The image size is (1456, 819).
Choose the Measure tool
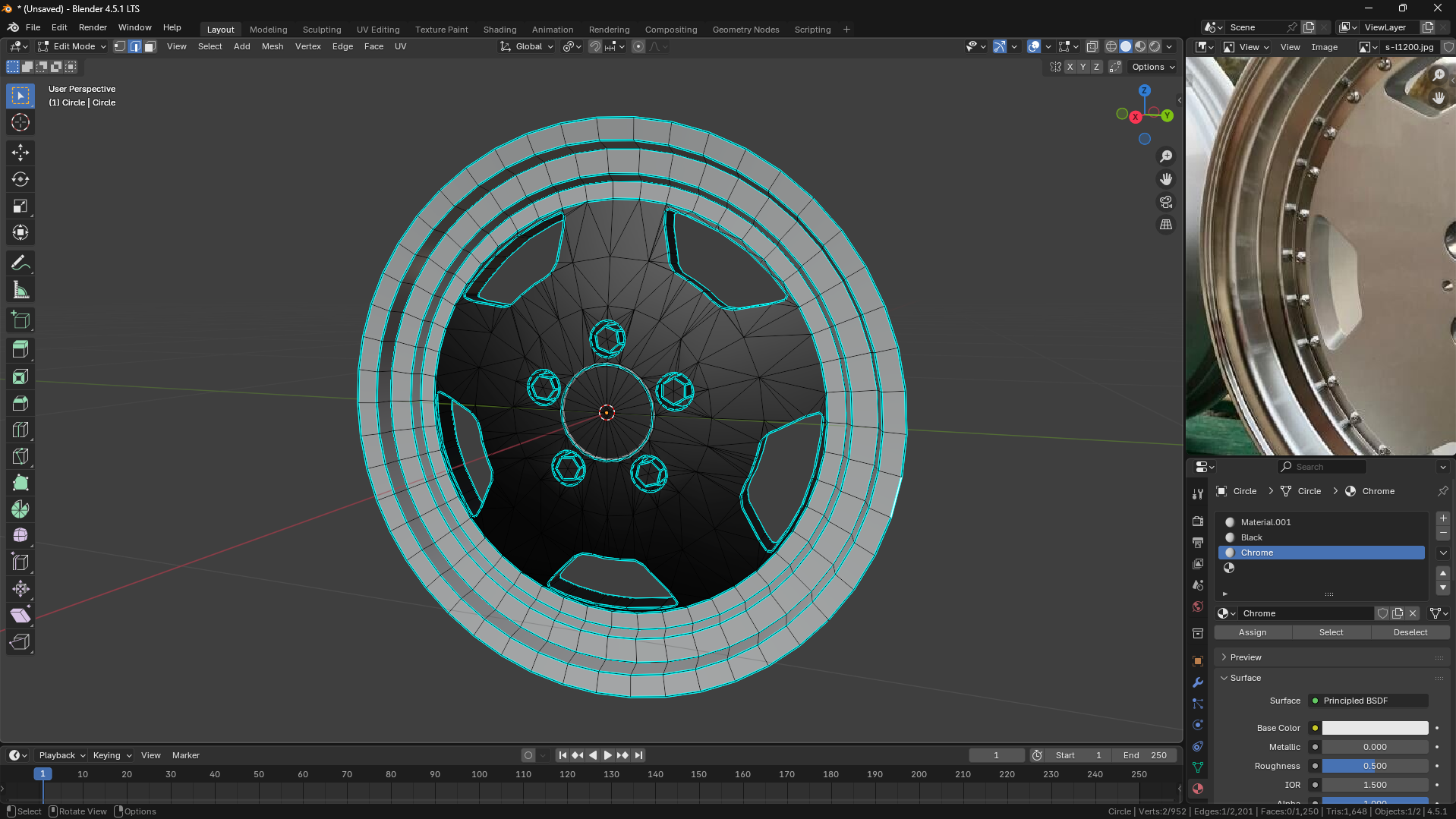pyautogui.click(x=20, y=290)
